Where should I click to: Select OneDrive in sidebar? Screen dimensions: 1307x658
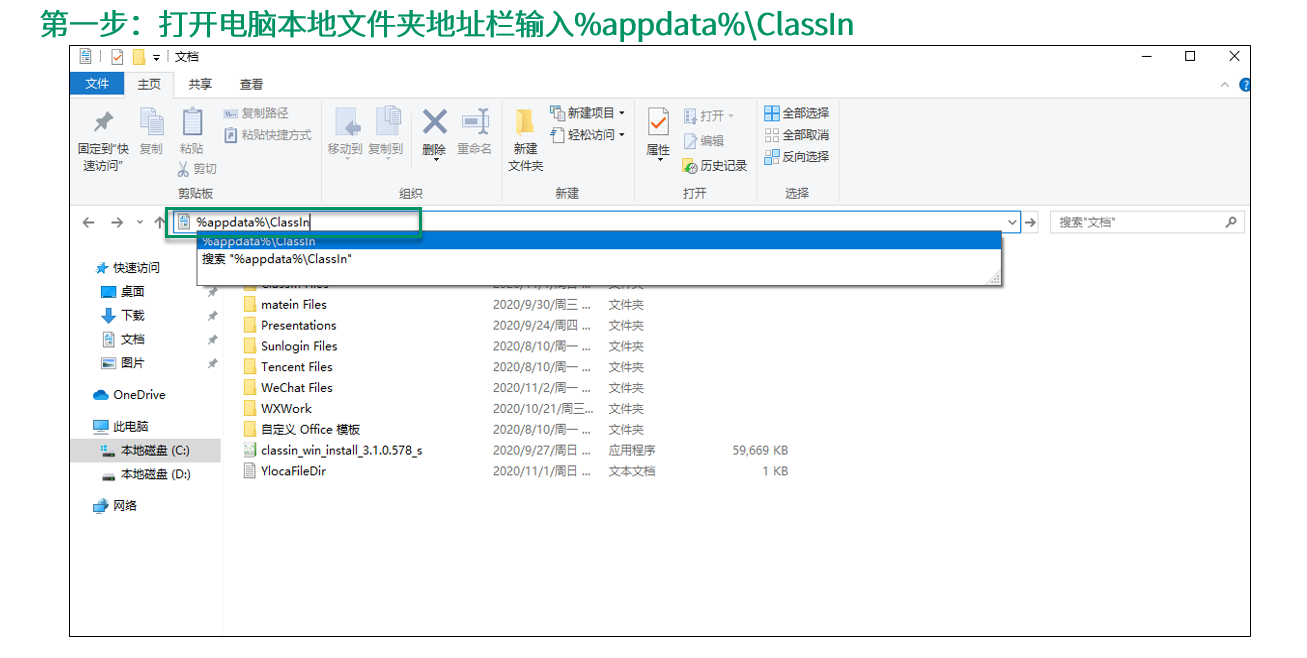[129, 395]
